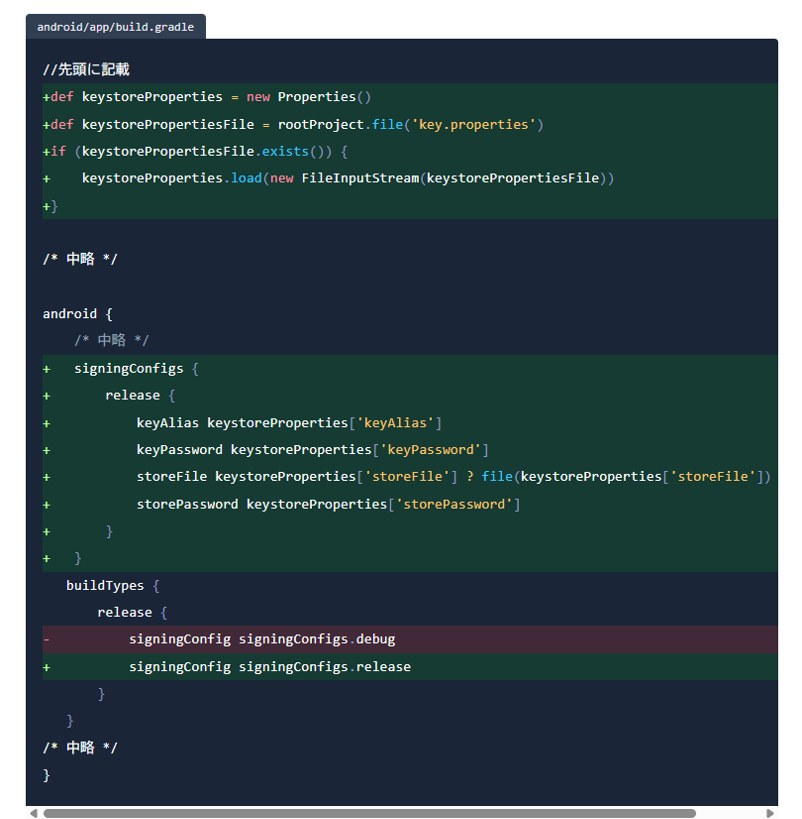Click the first '/* 中略 */' comment above android
802x819 pixels.
[x=80, y=259]
